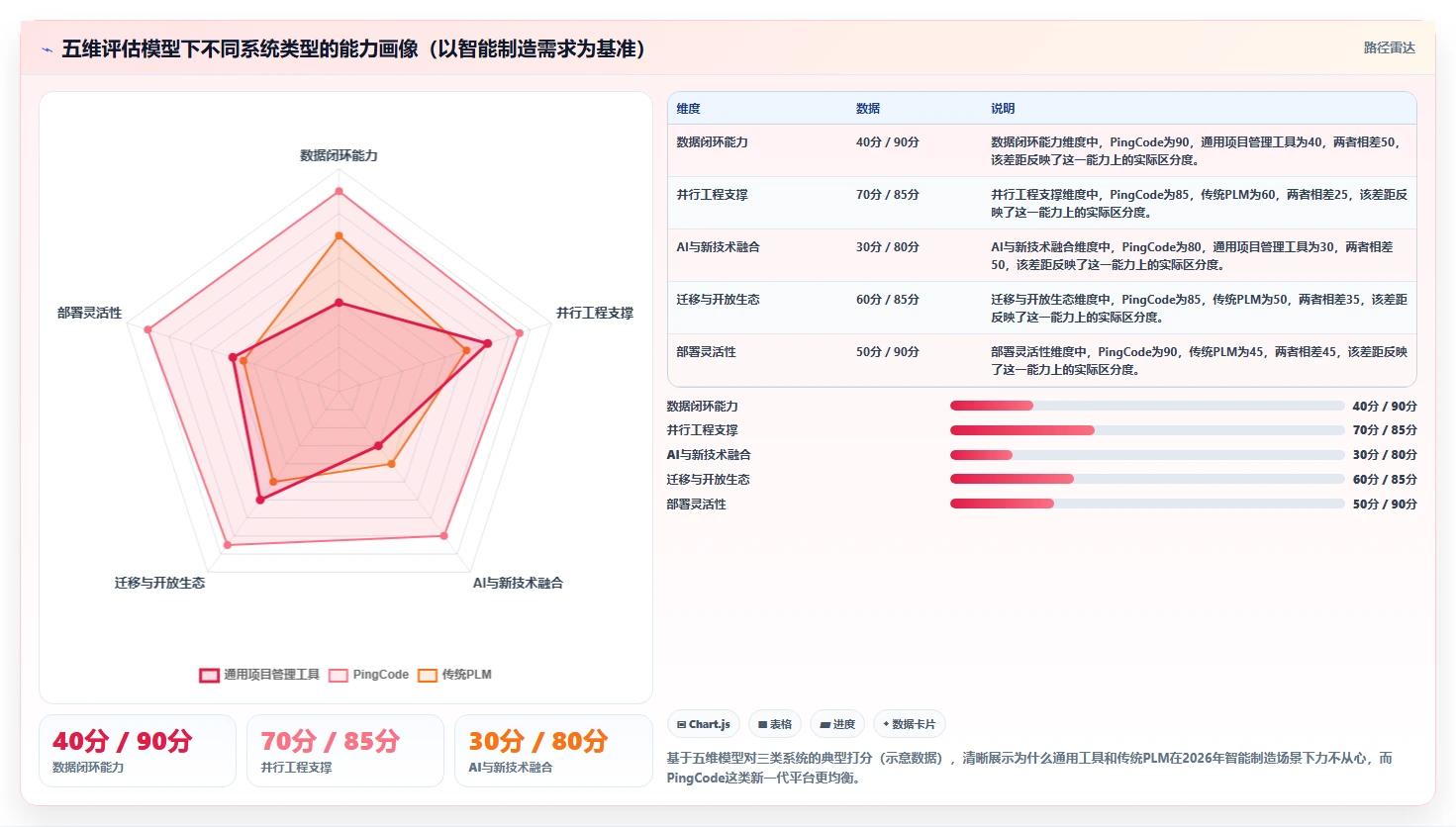This screenshot has width=1456, height=827.
Task: Toggle the 通用项目管理工具 legend swatch
Action: click(x=209, y=676)
